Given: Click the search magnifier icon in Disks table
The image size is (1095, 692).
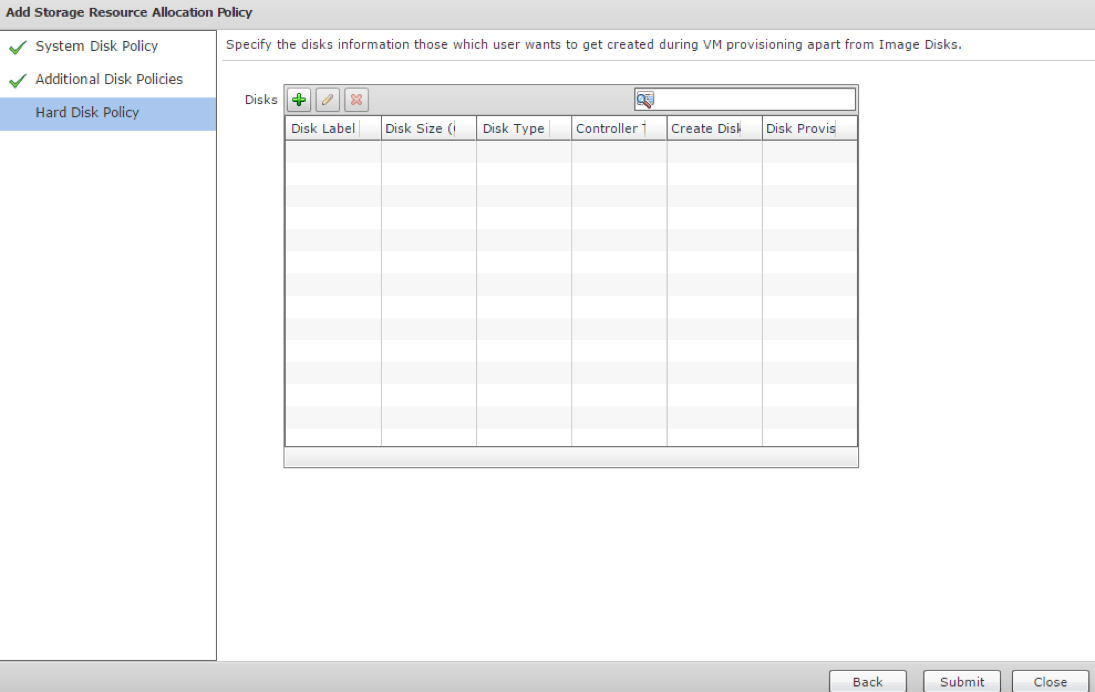Looking at the screenshot, I should pyautogui.click(x=645, y=100).
